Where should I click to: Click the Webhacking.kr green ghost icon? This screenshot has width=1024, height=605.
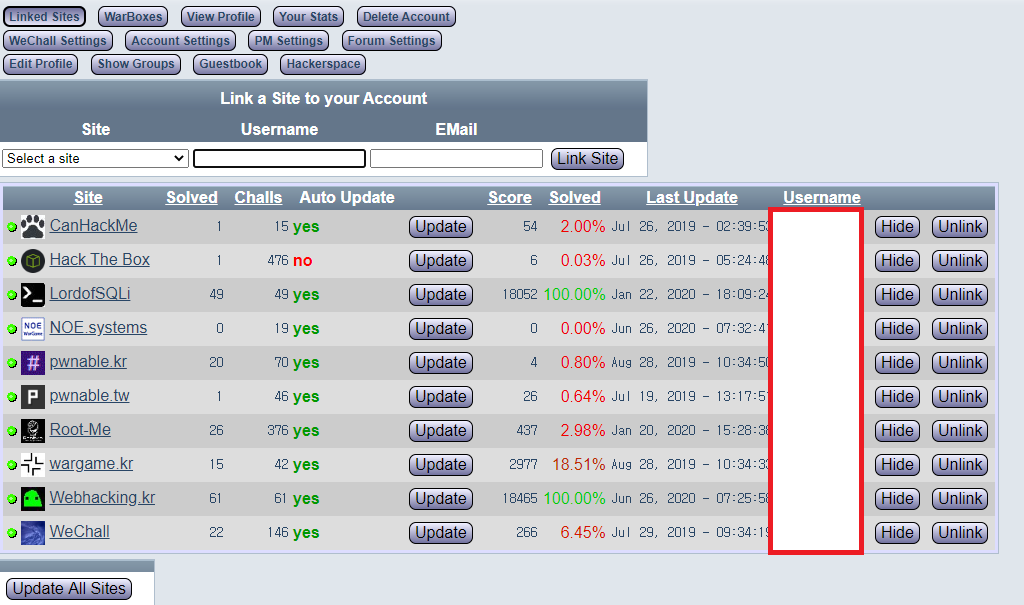33,499
